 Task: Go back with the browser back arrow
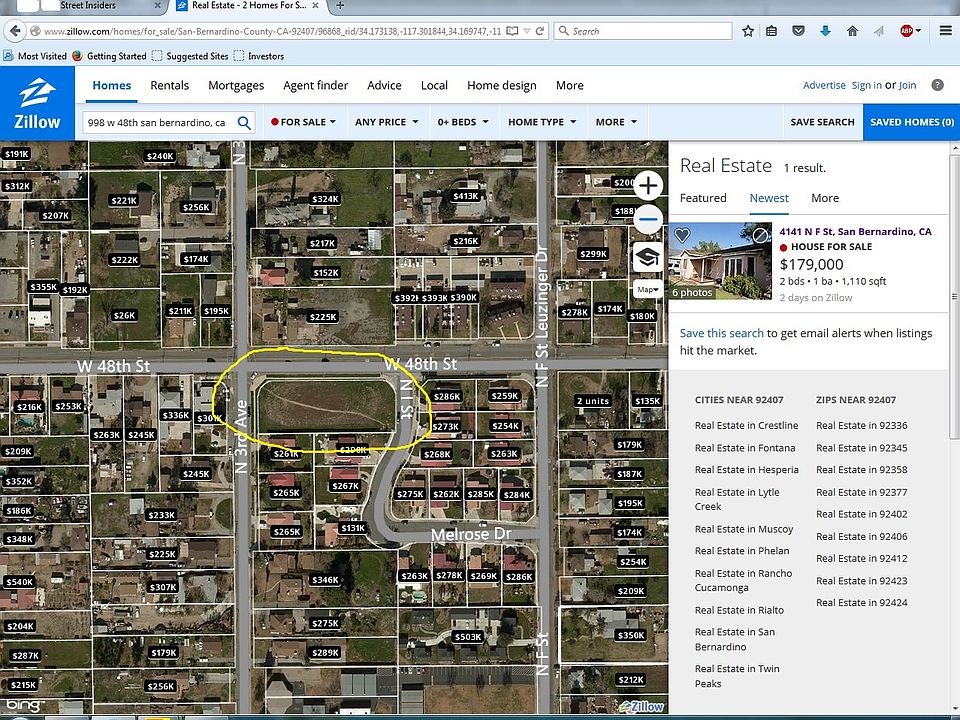(15, 31)
